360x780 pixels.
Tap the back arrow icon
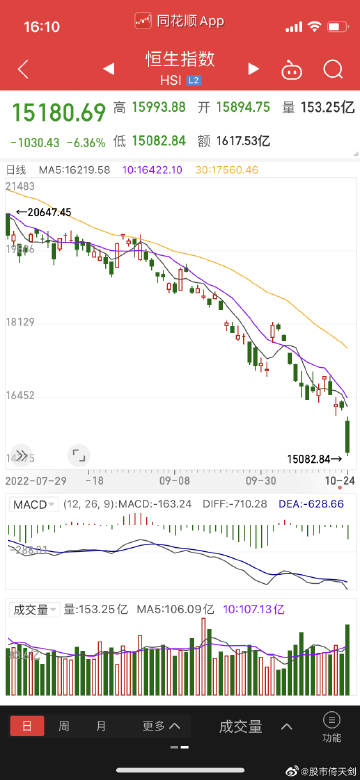23,69
